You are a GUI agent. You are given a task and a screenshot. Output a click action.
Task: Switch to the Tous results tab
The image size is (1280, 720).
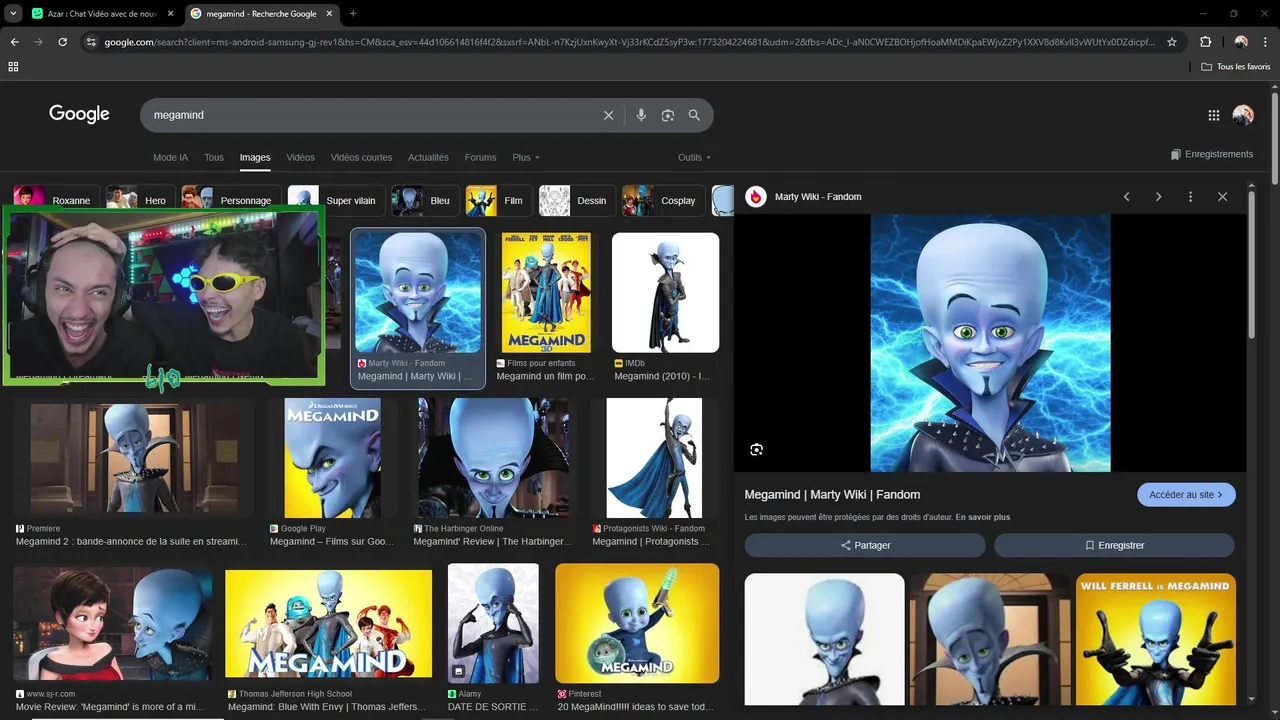(214, 158)
